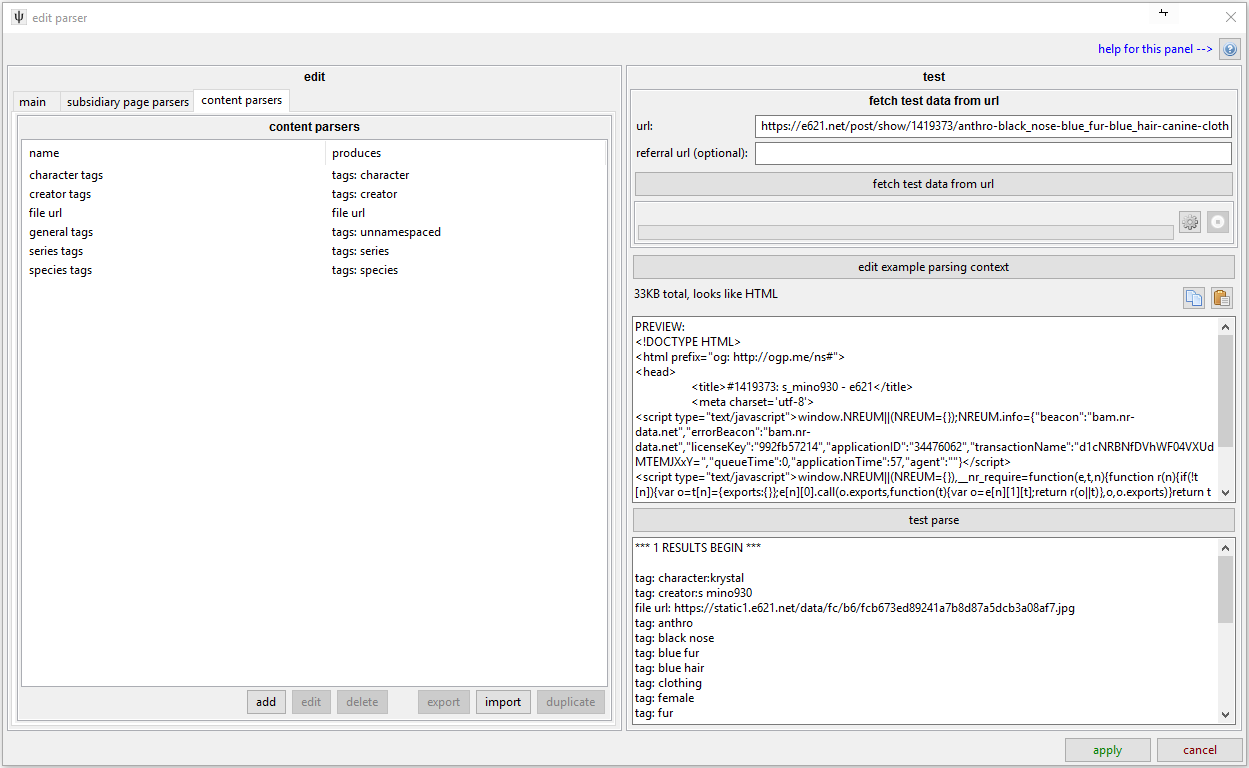
Task: Select the file url parser row
Action: [x=314, y=213]
